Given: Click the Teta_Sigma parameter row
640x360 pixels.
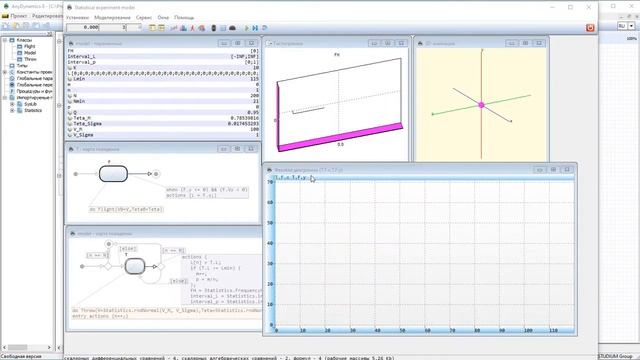Looking at the screenshot, I should click(x=163, y=124).
